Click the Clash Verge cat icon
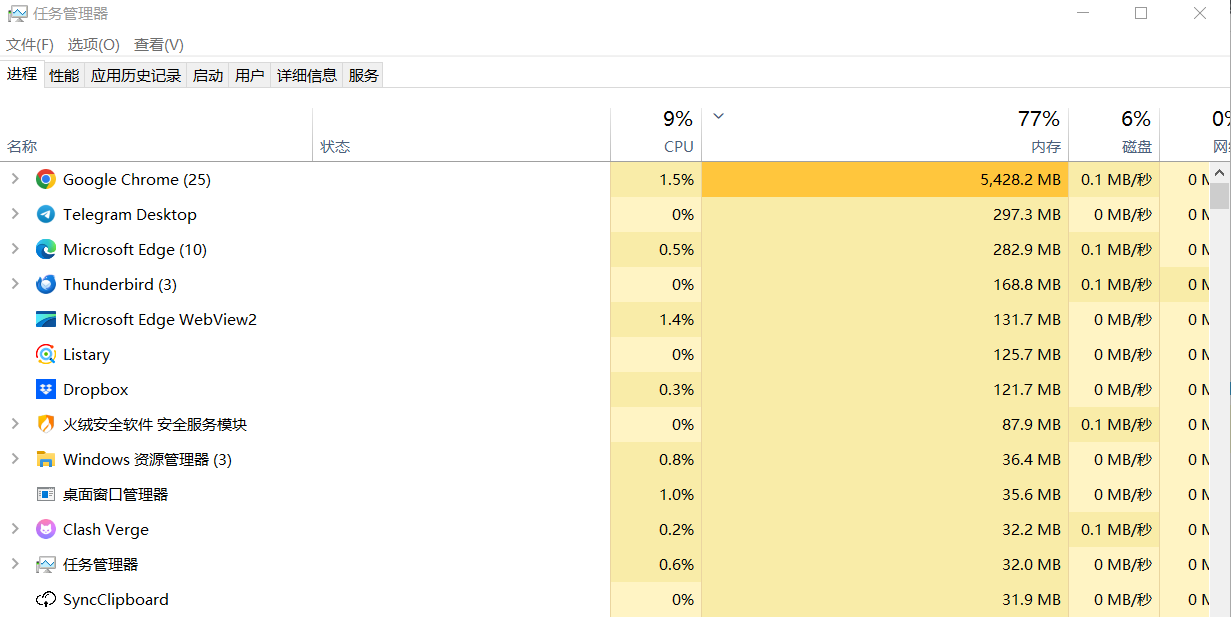This screenshot has width=1231, height=617. pyautogui.click(x=46, y=530)
